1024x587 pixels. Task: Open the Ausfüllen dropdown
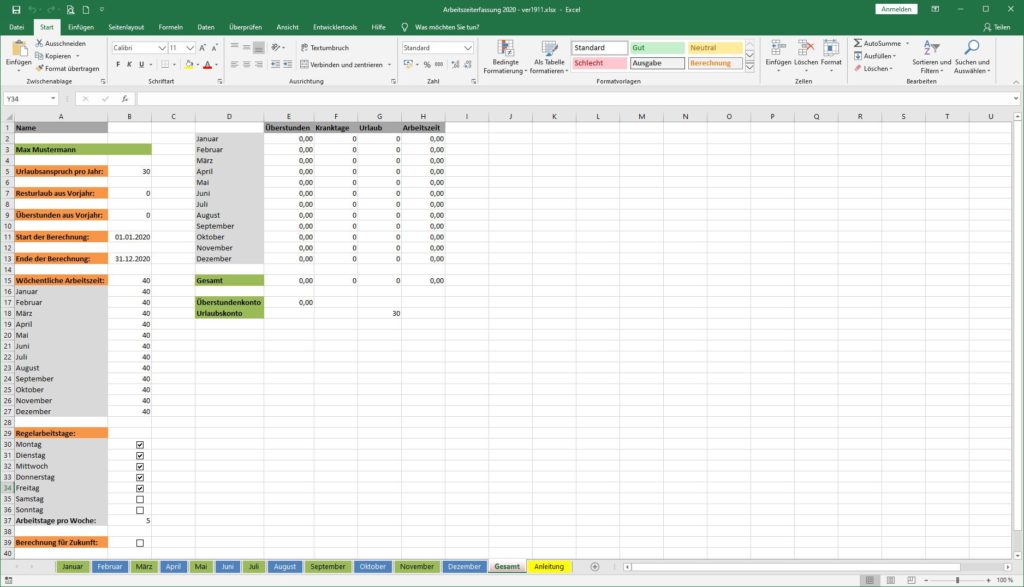tap(875, 56)
